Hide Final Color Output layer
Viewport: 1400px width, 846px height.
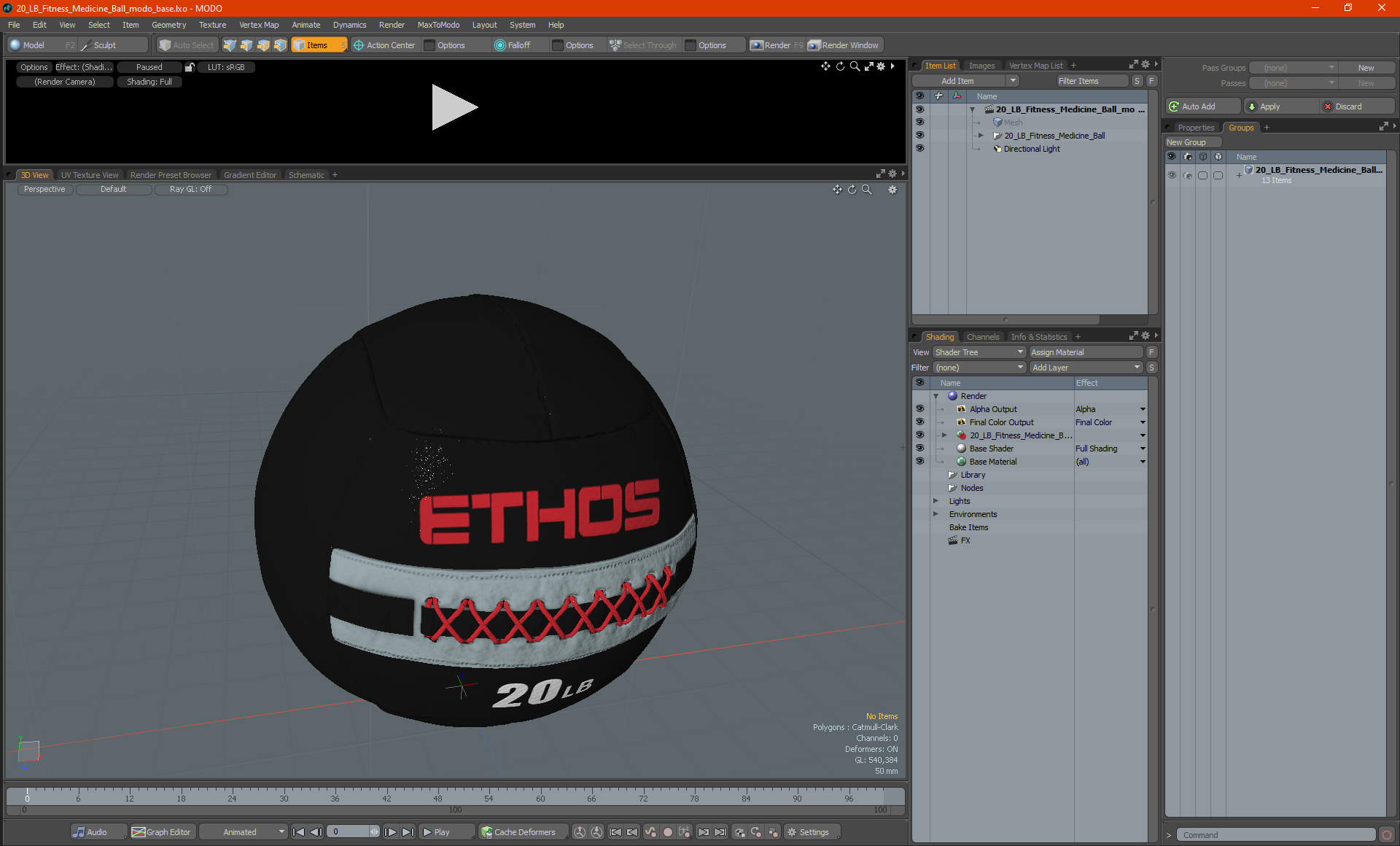pos(919,422)
